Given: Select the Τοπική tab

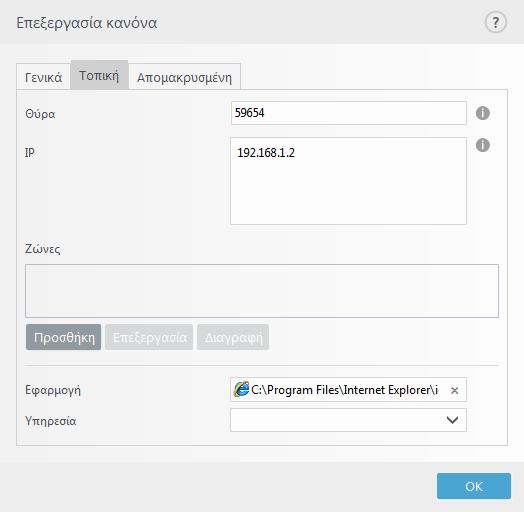Looking at the screenshot, I should tap(99, 76).
